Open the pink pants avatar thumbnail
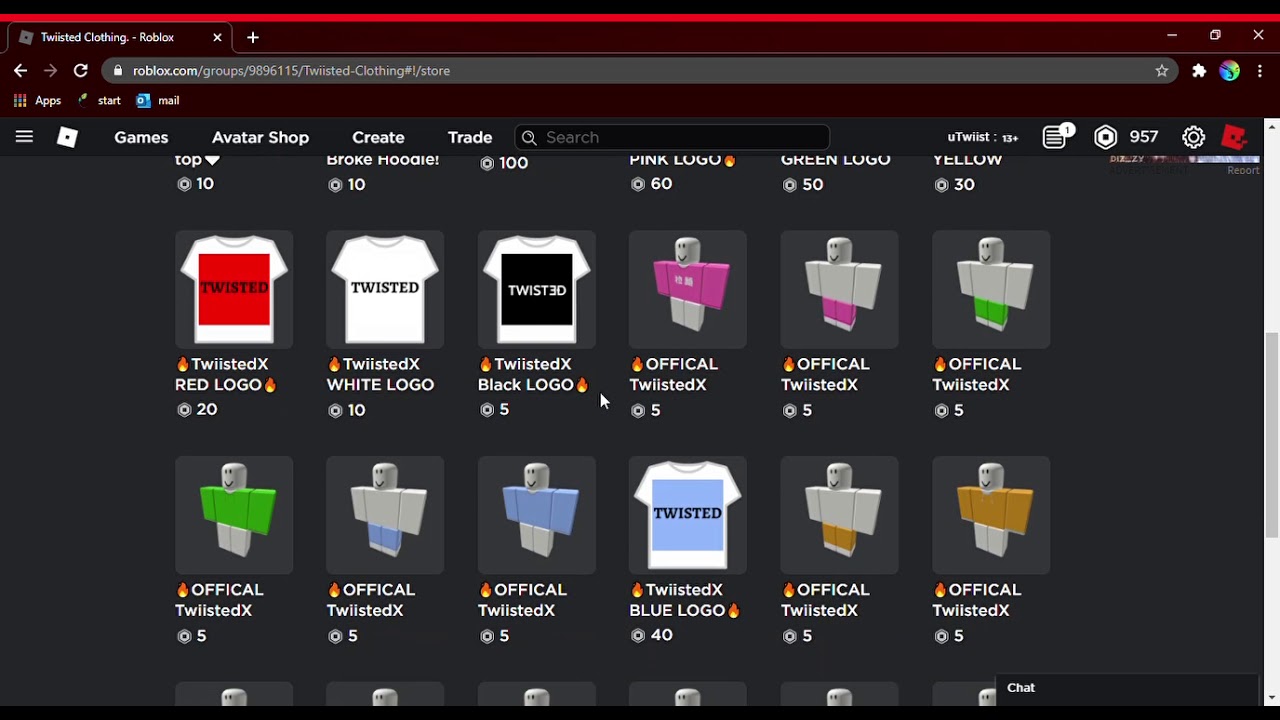This screenshot has width=1280, height=720. (x=840, y=290)
